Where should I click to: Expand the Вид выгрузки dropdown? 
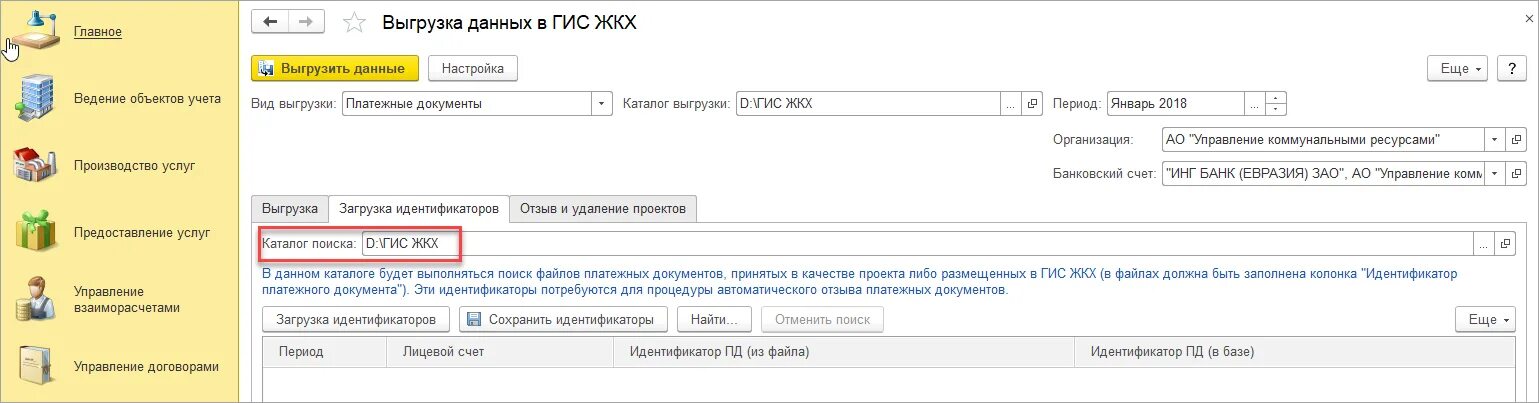(602, 103)
